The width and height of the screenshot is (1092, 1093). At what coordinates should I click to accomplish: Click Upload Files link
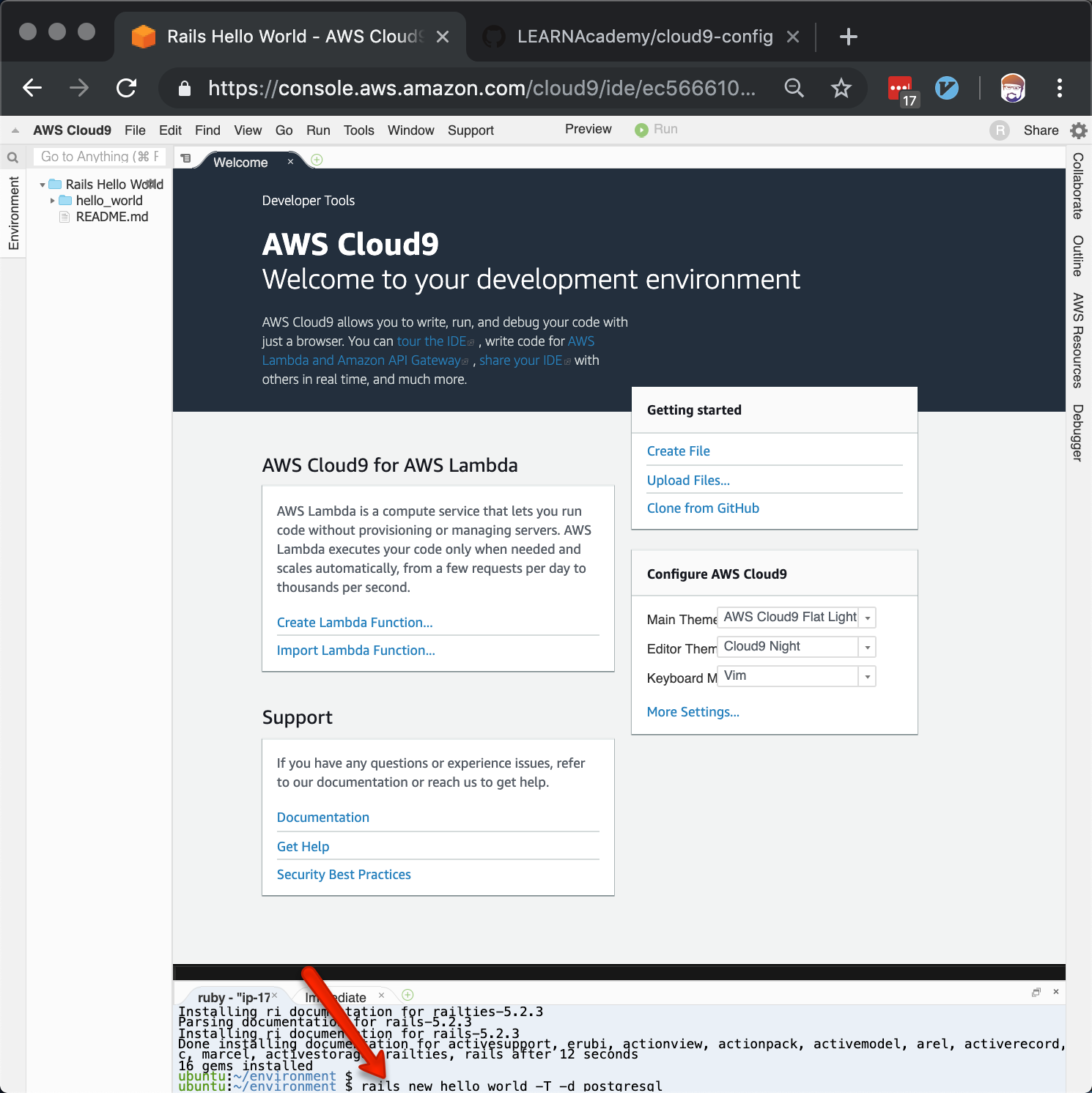pos(688,481)
